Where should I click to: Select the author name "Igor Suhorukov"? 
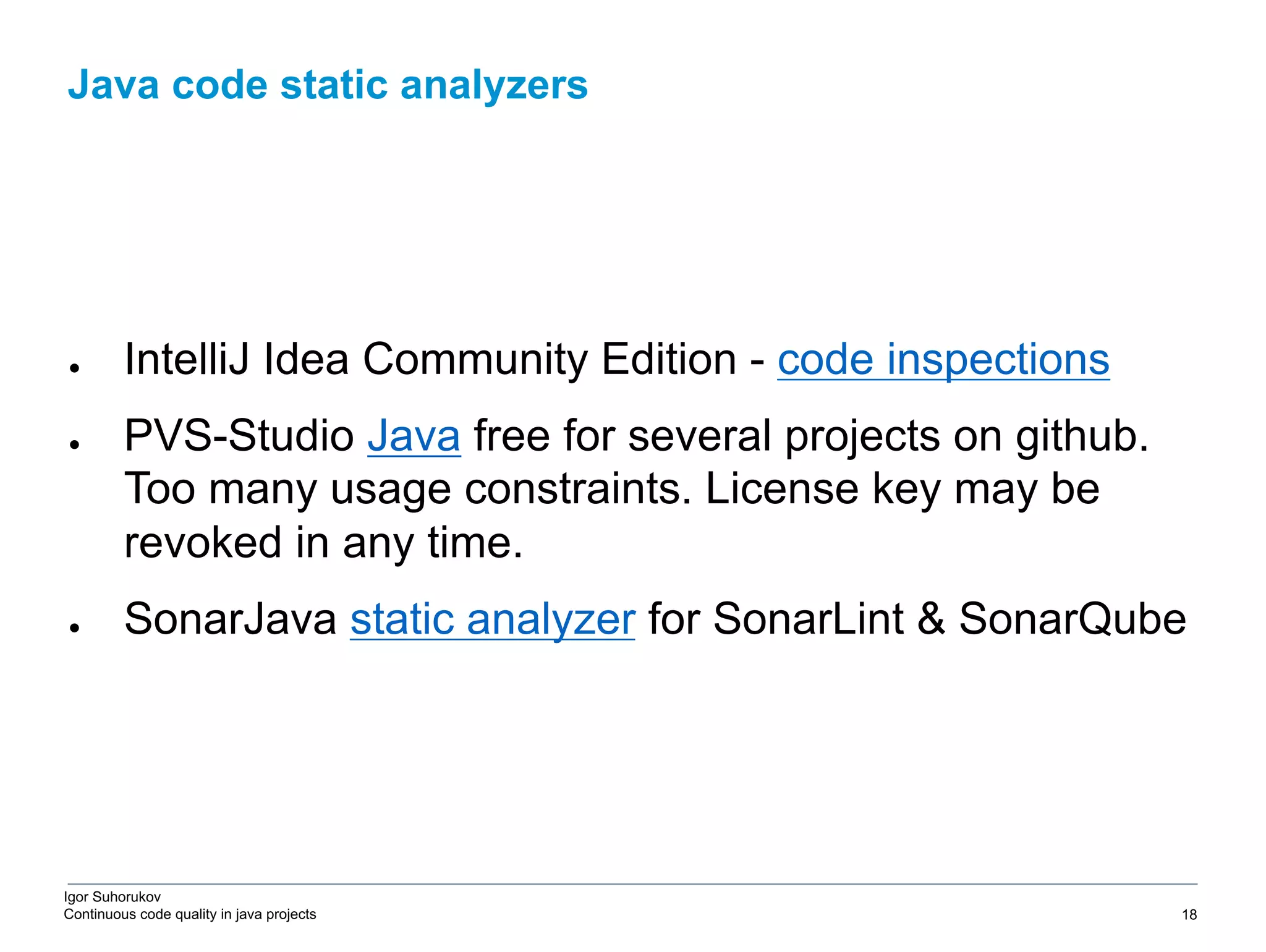112,897
